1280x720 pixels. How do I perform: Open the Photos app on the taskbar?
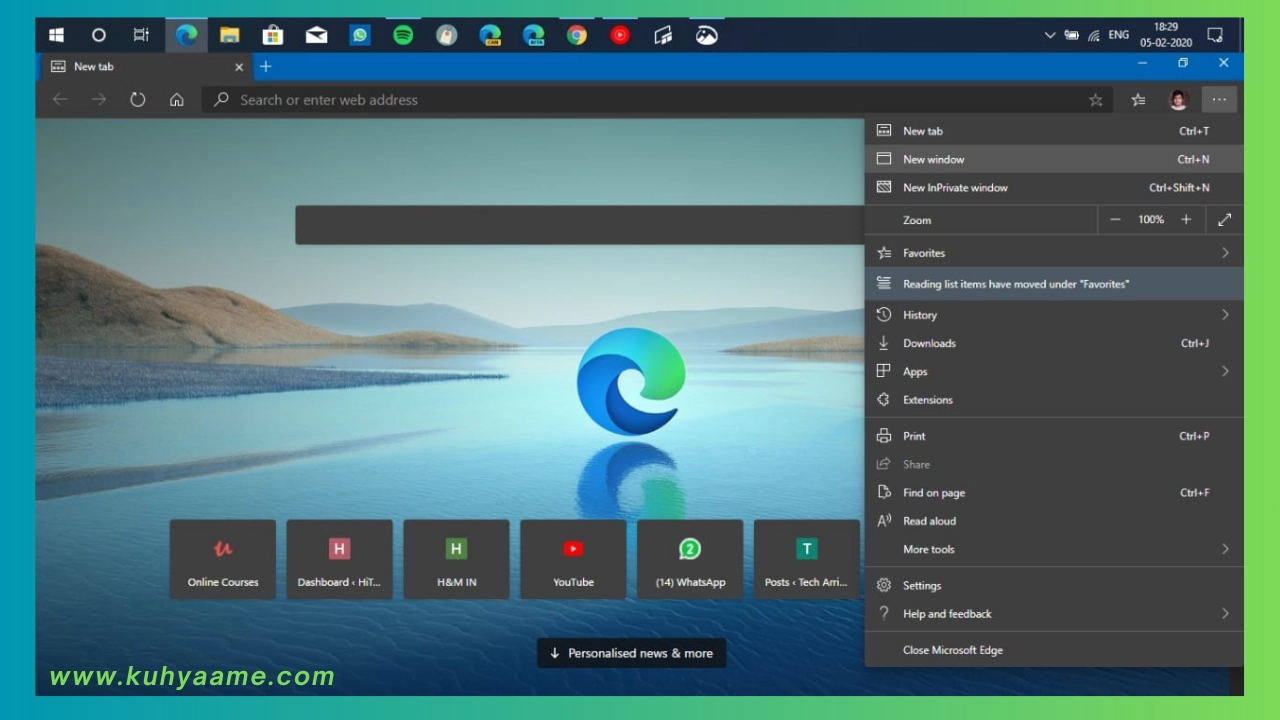point(707,35)
